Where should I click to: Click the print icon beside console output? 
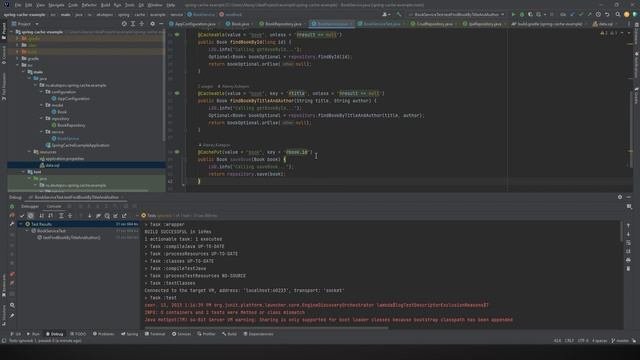point(628,260)
